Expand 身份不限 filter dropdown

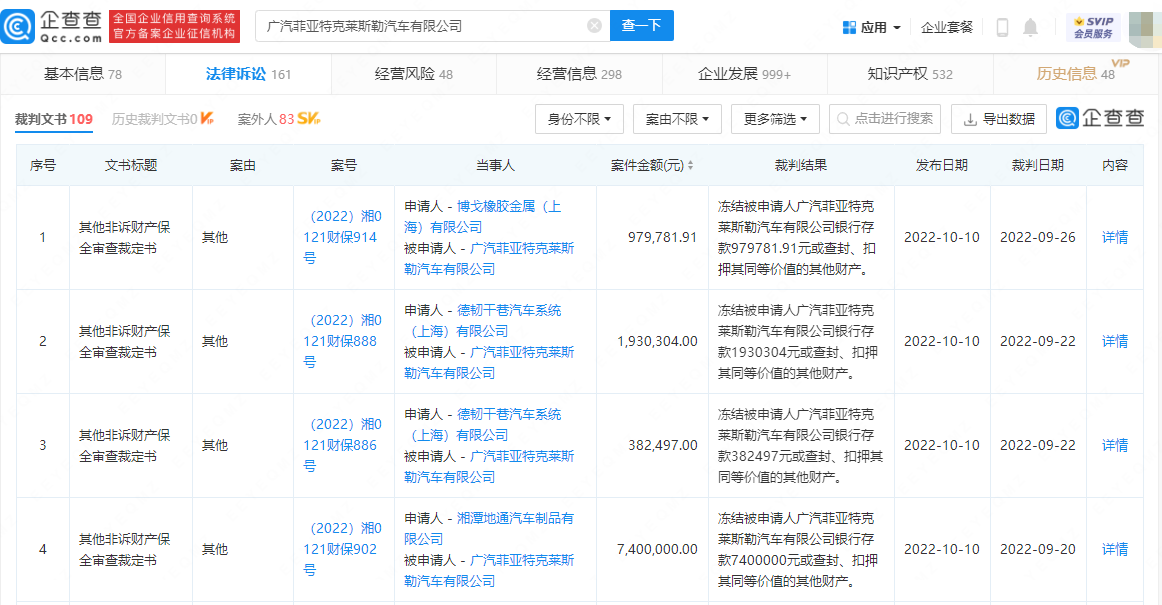point(580,119)
